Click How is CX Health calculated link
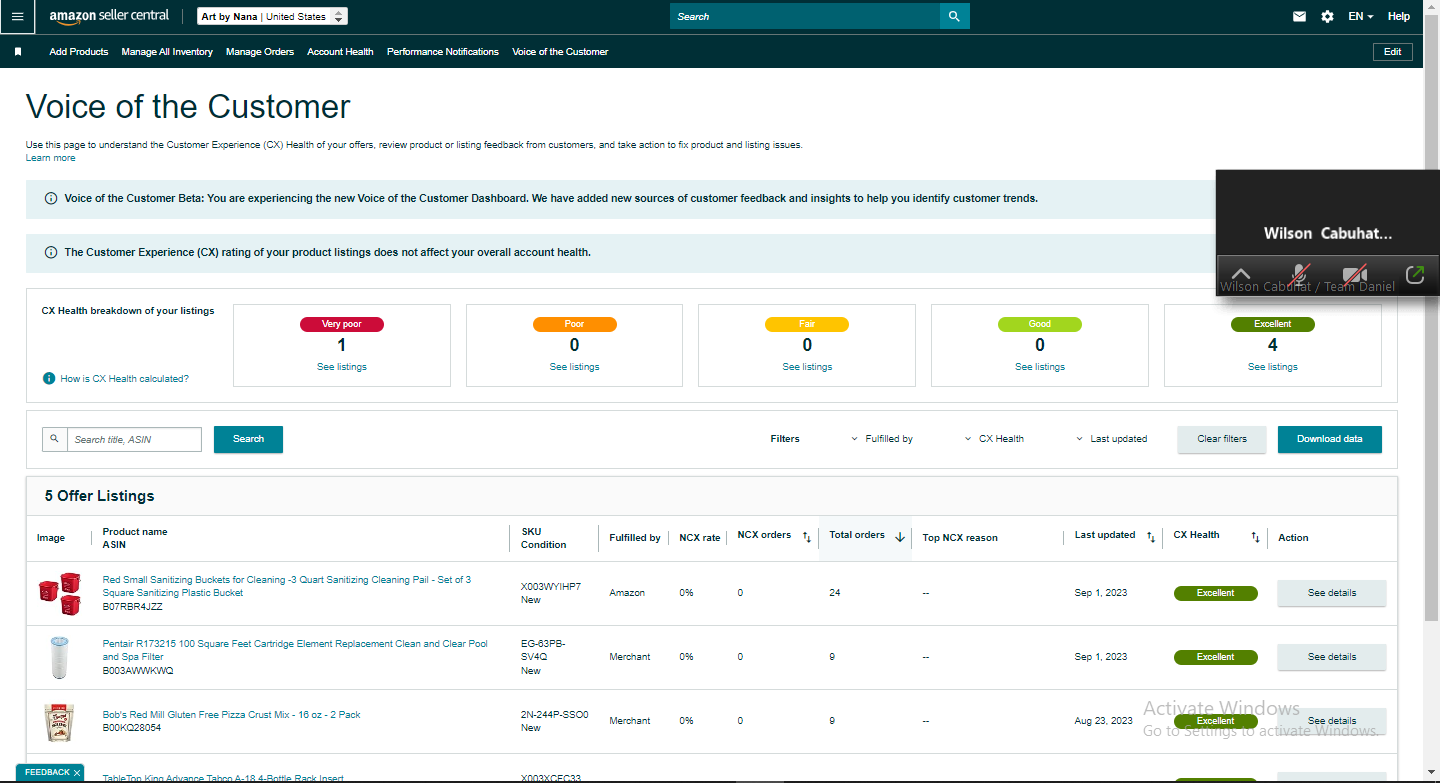 (x=125, y=379)
